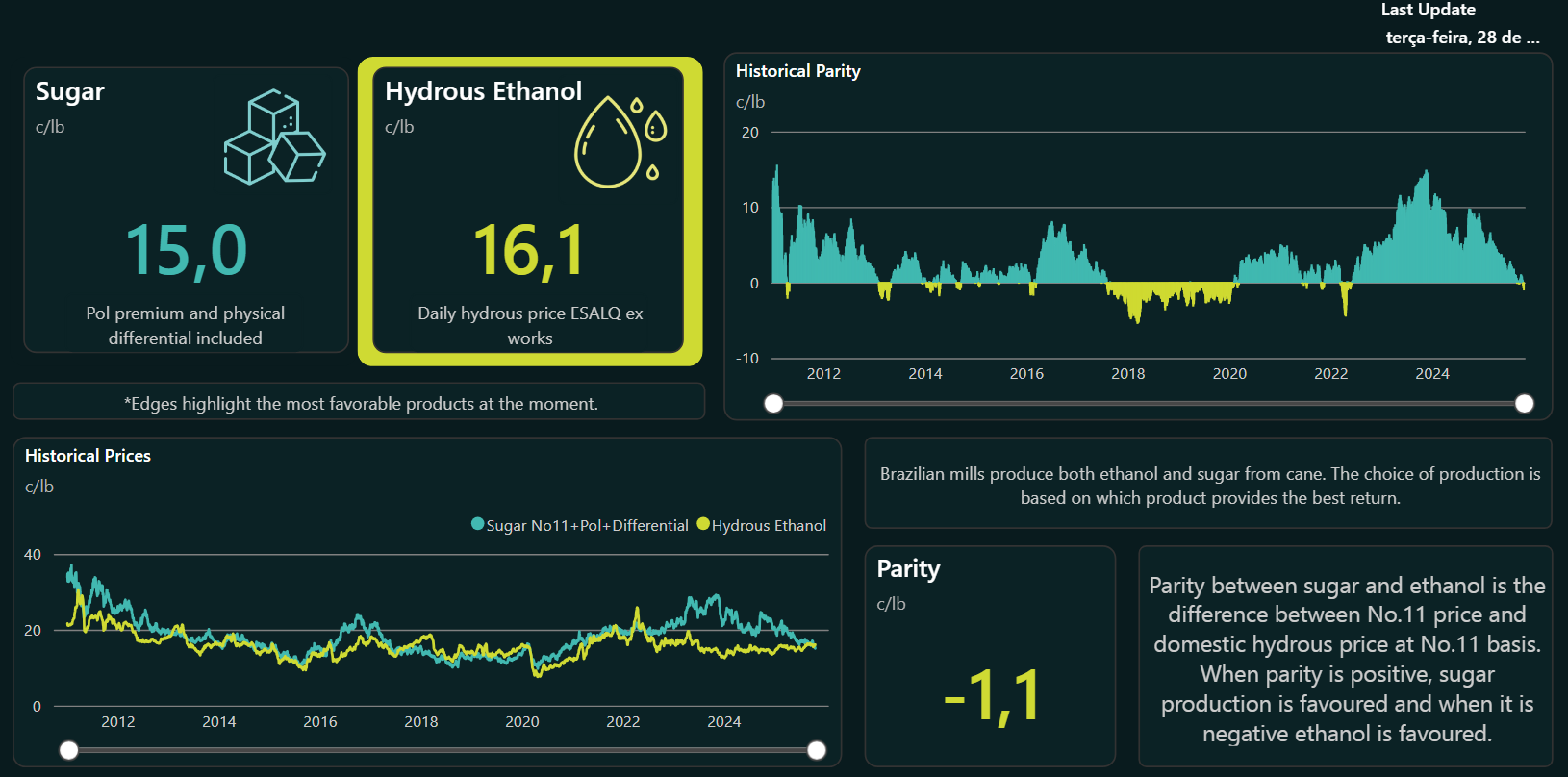The image size is (1568, 777).
Task: Toggle Hydrous Ethanol series via legend label
Action: click(x=769, y=525)
